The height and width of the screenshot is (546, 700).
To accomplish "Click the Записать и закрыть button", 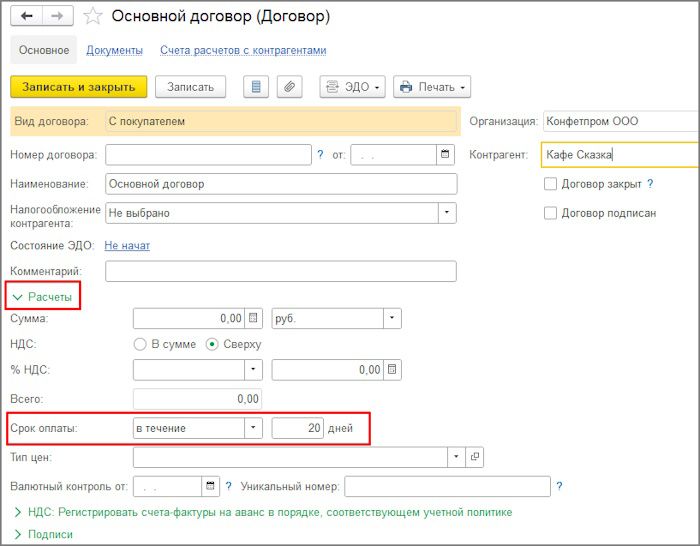I will coord(79,87).
